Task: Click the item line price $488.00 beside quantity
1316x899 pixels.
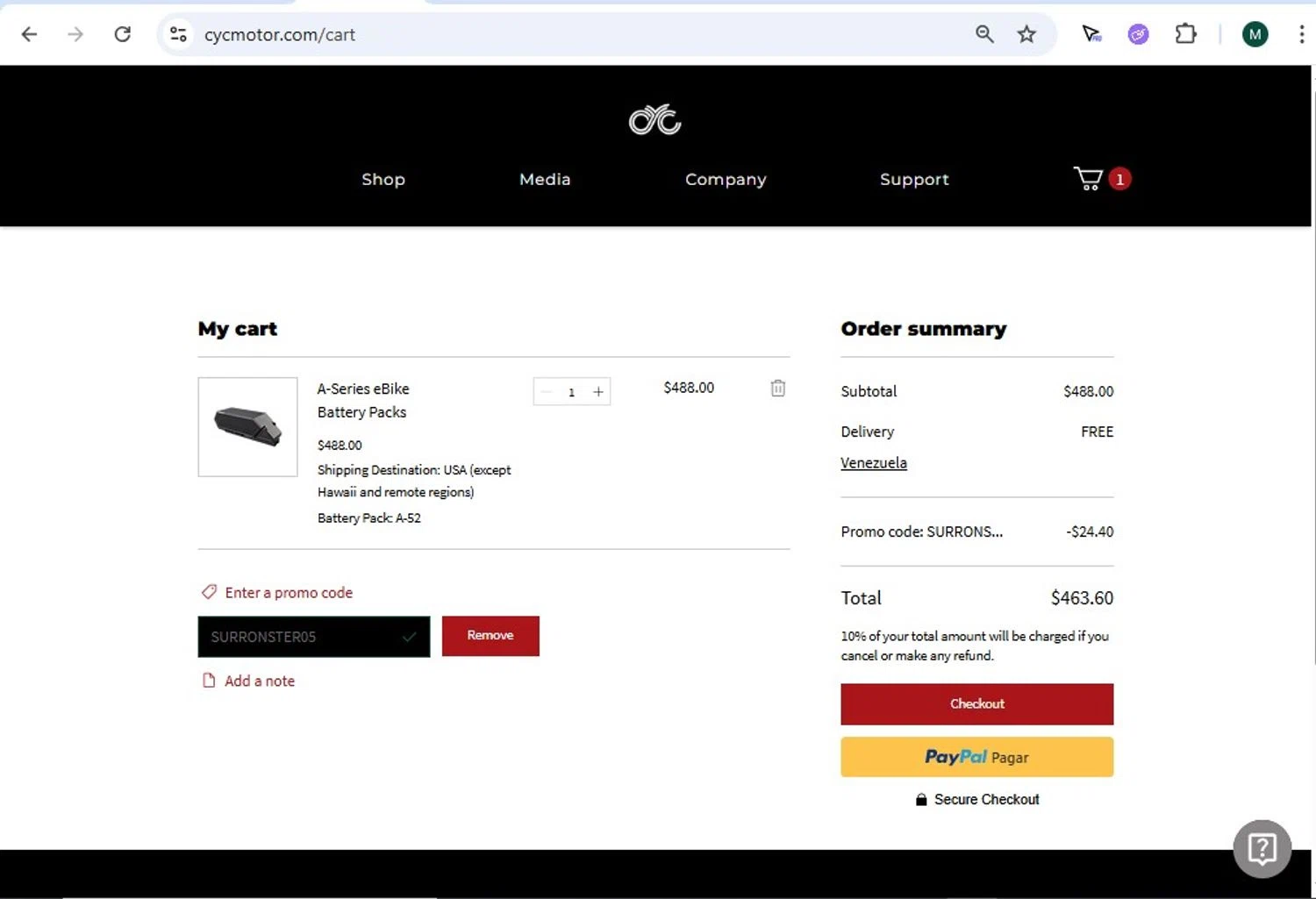Action: [689, 388]
